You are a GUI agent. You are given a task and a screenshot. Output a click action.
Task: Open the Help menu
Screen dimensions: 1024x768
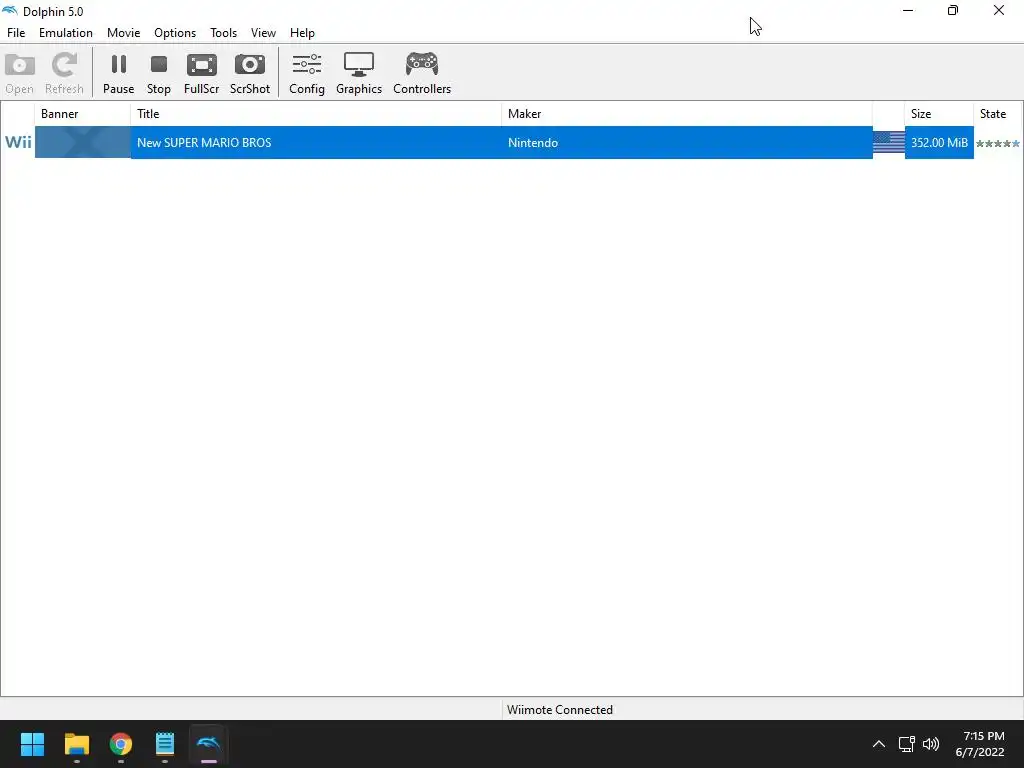pos(302,33)
